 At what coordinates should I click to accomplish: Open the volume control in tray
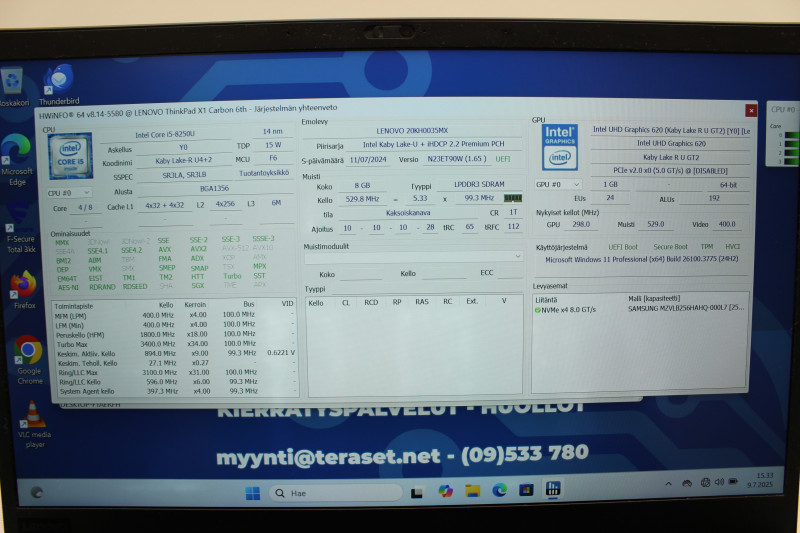pyautogui.click(x=719, y=481)
